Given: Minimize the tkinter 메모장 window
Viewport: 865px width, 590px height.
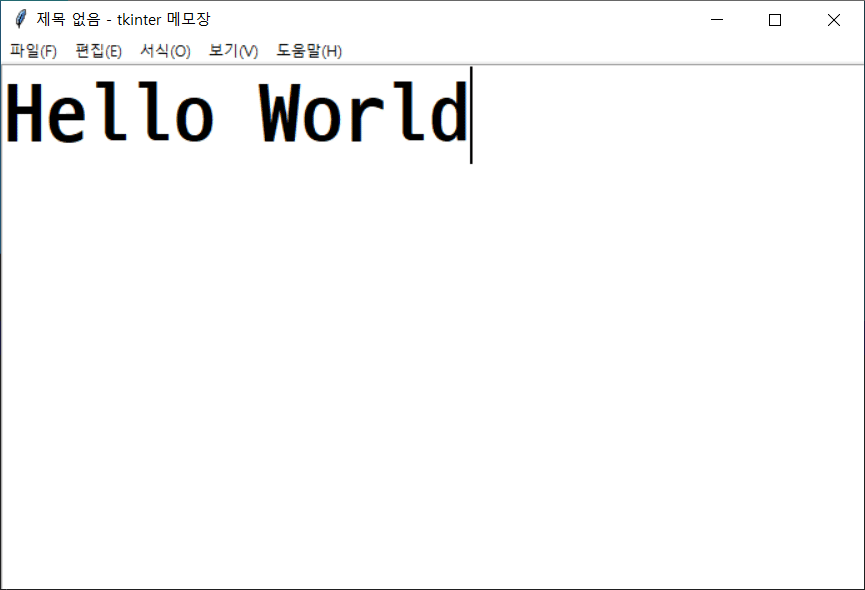Looking at the screenshot, I should (717, 20).
